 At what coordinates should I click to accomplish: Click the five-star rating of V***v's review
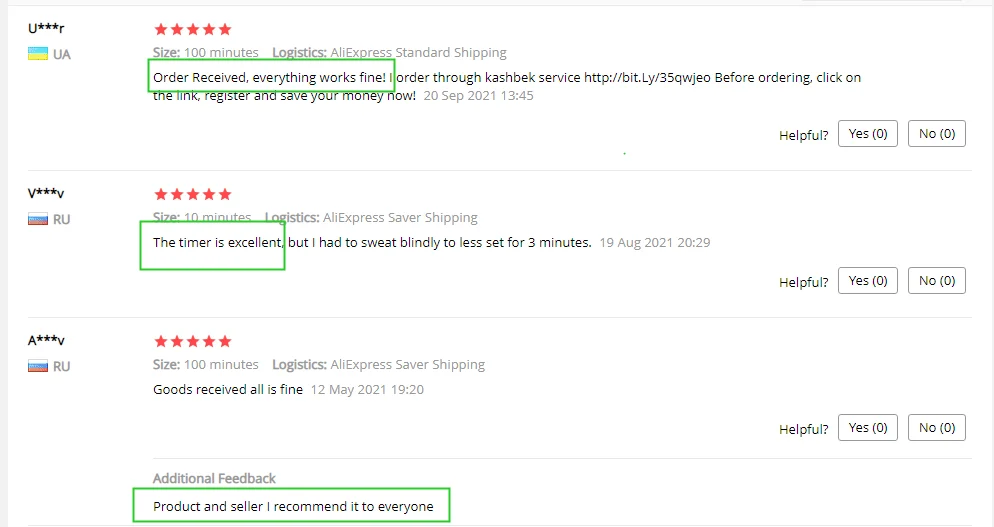(x=193, y=194)
